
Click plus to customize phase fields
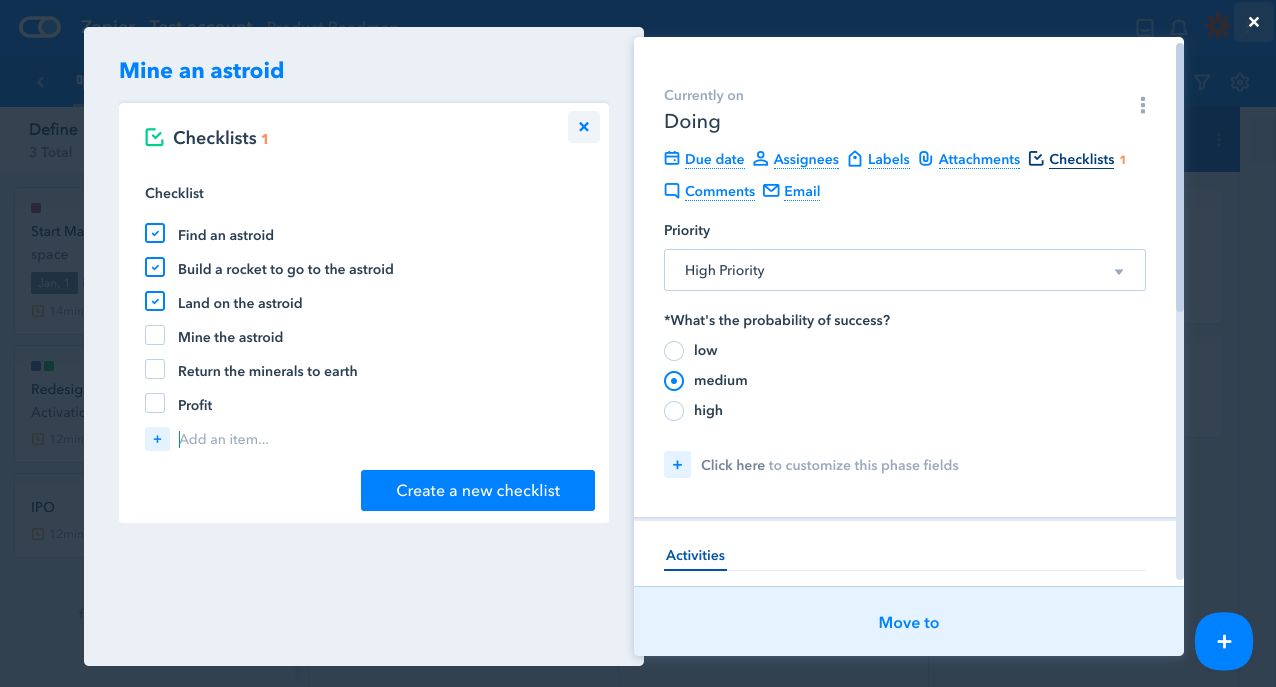pyautogui.click(x=677, y=465)
